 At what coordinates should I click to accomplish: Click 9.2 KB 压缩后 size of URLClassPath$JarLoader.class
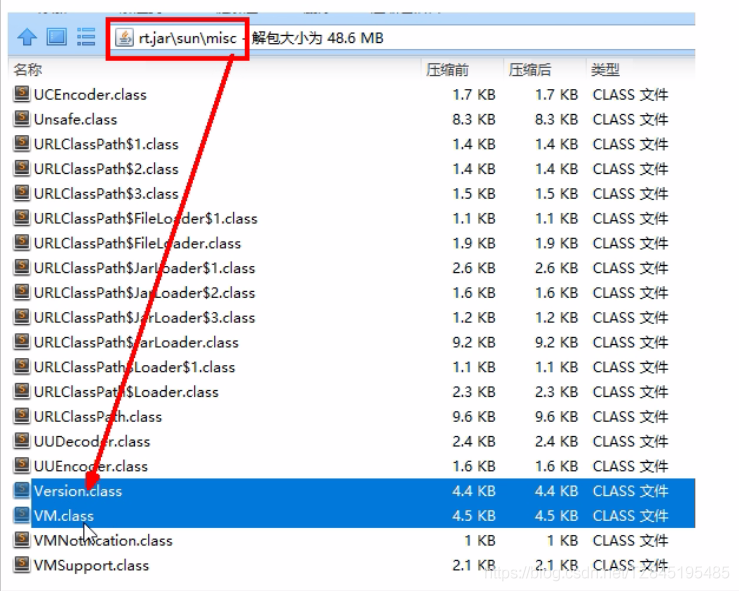click(556, 342)
